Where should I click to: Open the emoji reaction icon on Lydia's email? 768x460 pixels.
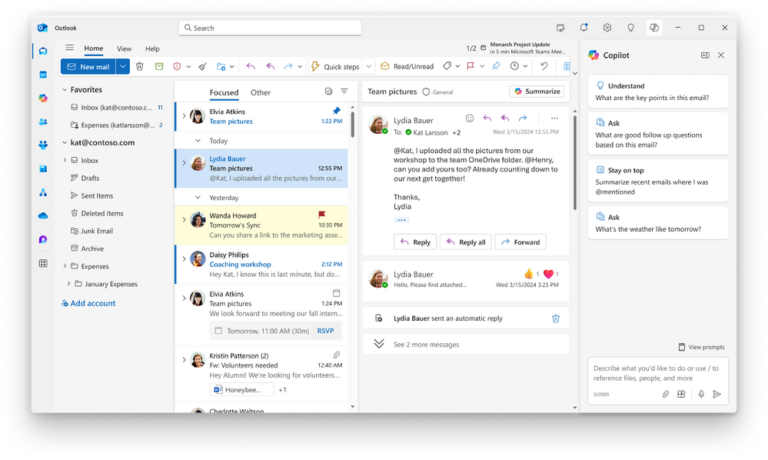470,118
